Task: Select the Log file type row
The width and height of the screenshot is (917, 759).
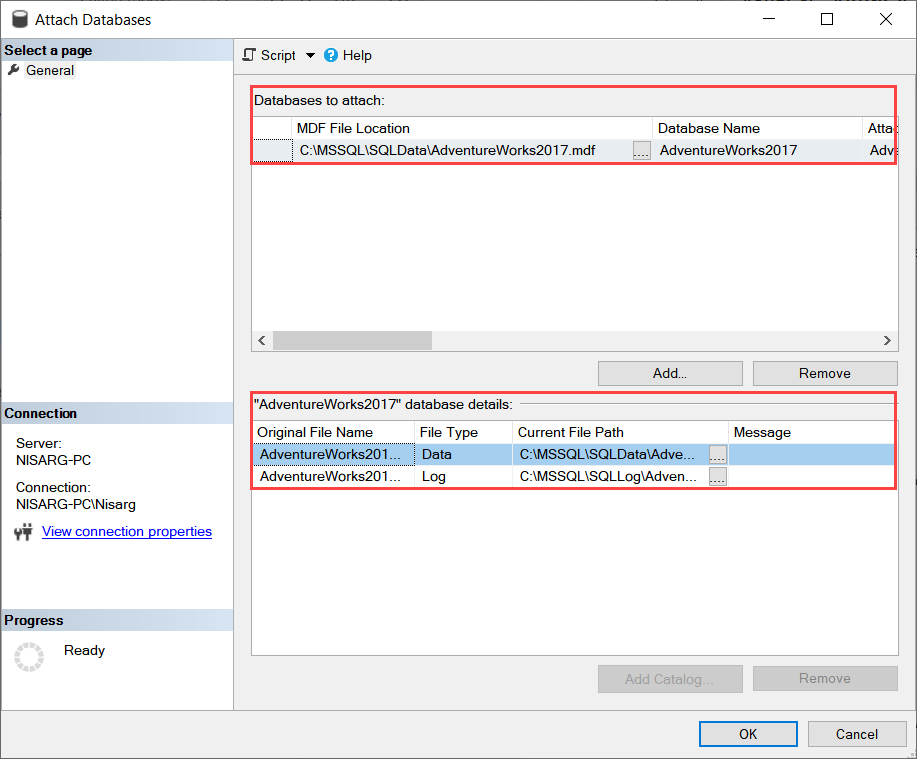Action: click(x=450, y=476)
